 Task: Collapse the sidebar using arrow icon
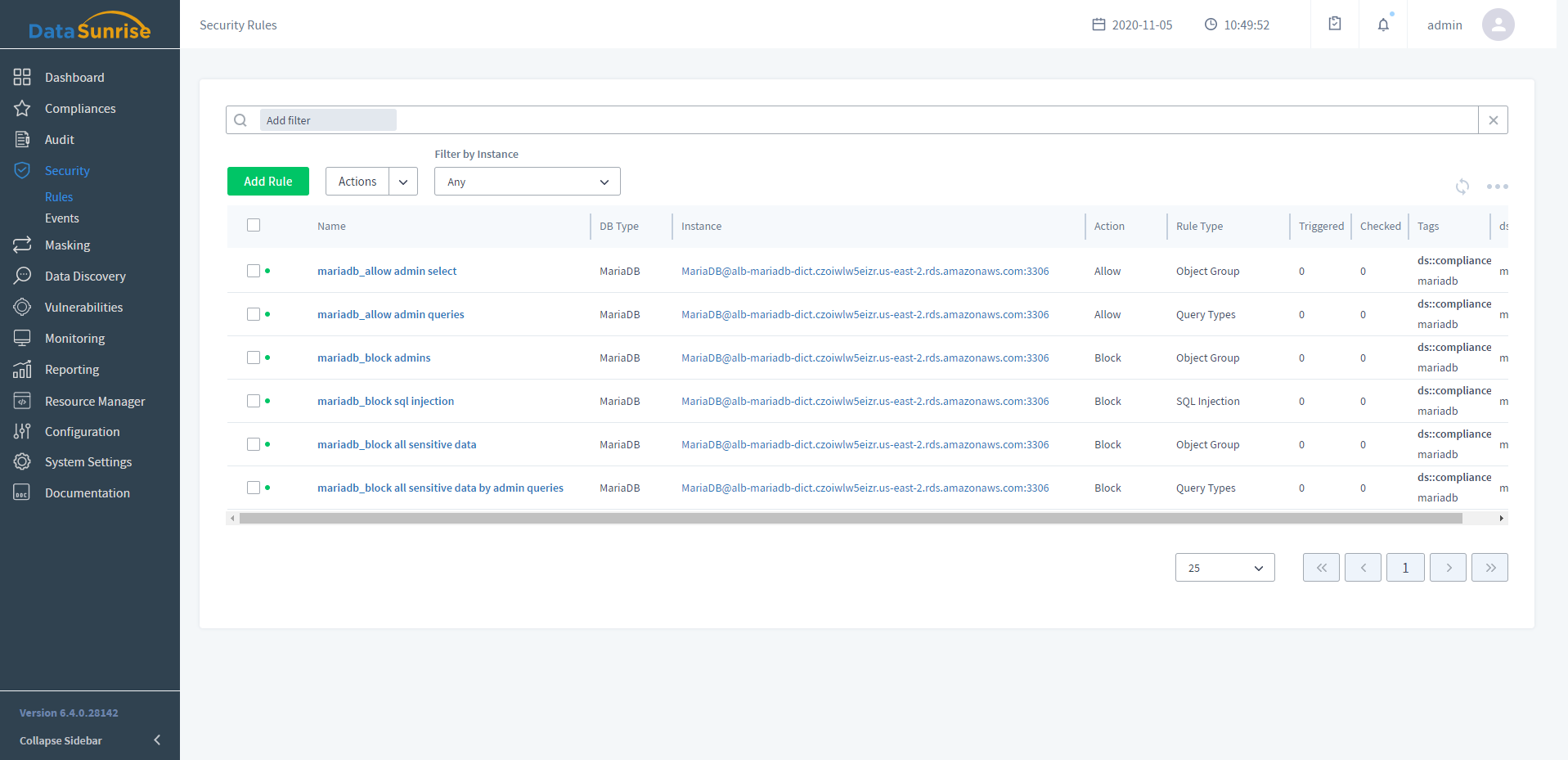click(x=157, y=740)
